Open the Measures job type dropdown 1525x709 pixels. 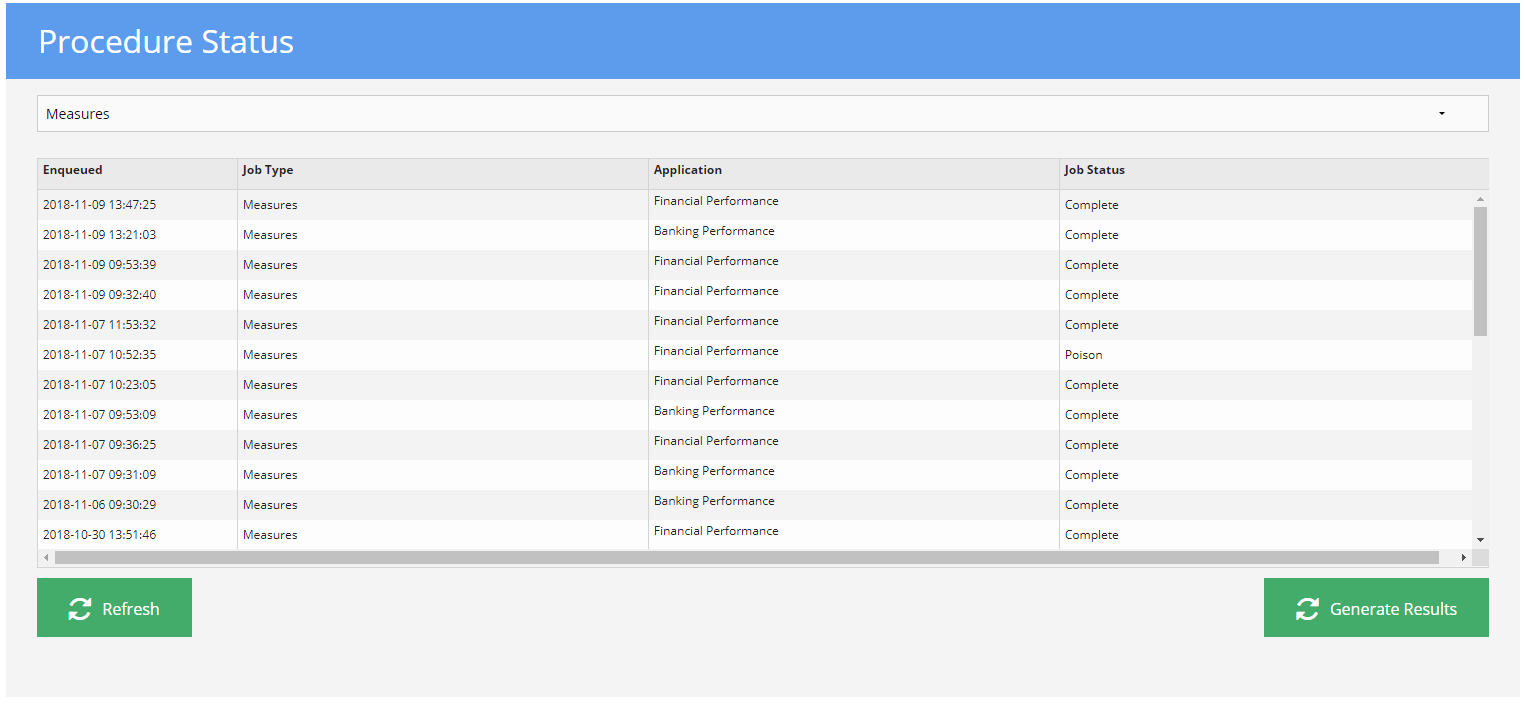click(x=762, y=114)
